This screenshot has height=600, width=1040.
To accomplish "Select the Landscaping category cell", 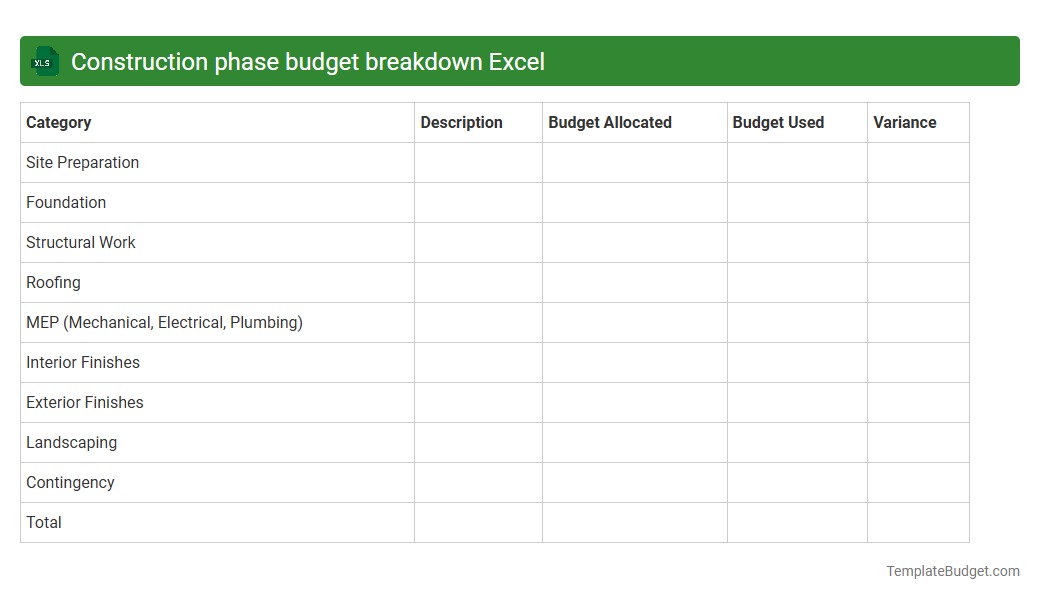I will [71, 442].
